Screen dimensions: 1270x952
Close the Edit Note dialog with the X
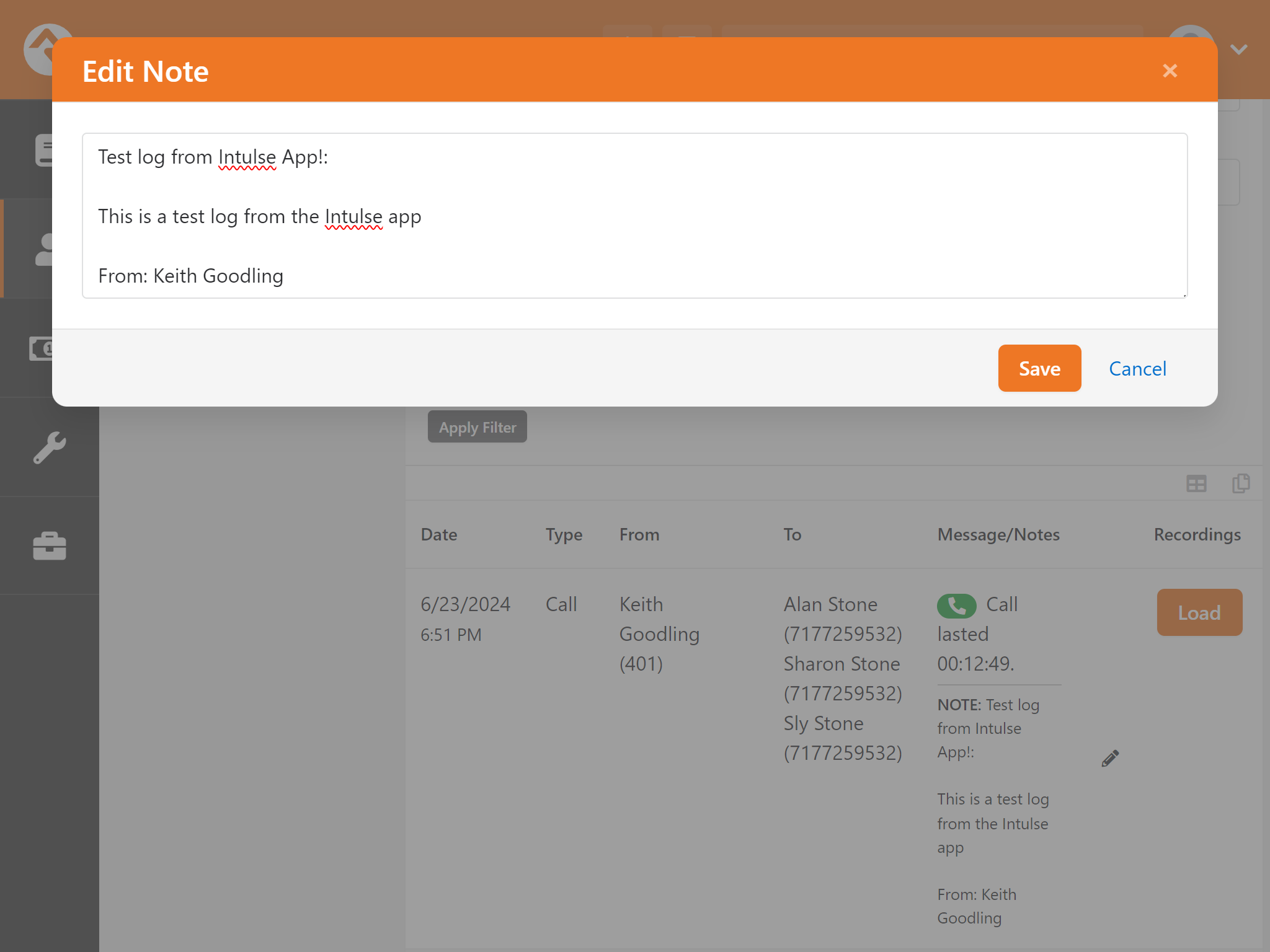click(x=1170, y=71)
